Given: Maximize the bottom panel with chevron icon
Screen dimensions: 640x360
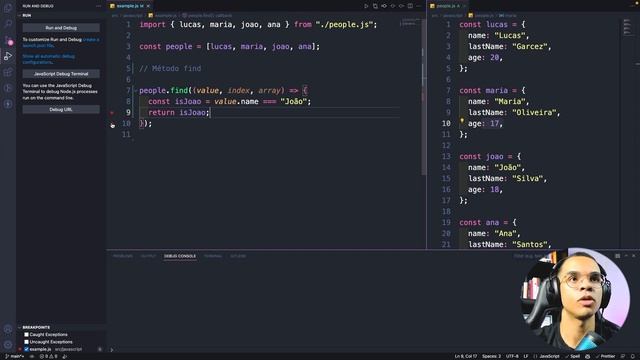Looking at the screenshot, I should coord(626,256).
